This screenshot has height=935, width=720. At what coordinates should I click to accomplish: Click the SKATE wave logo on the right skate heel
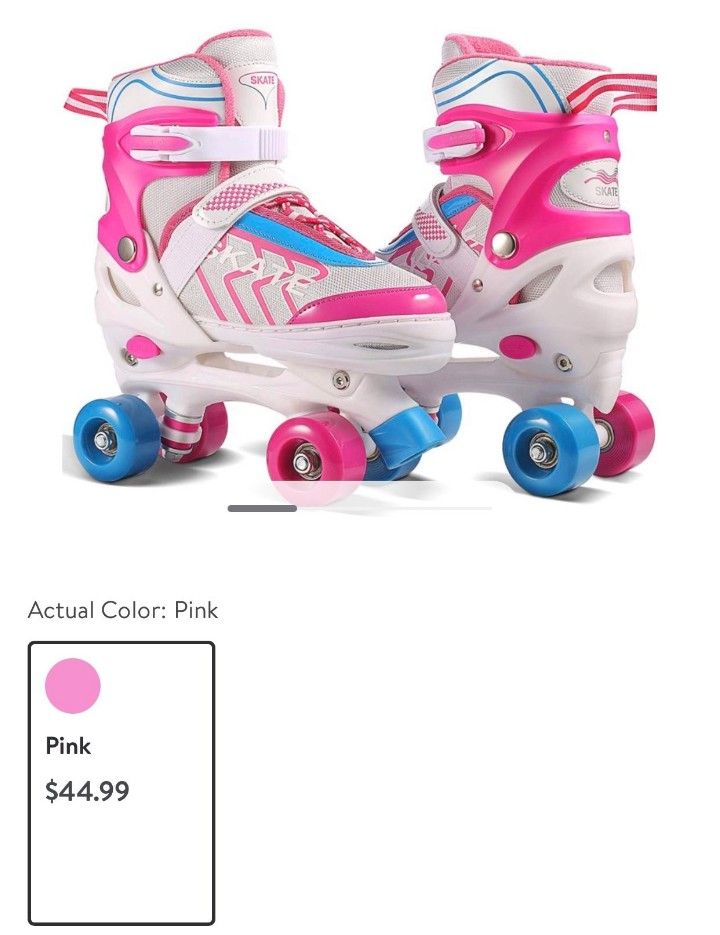pyautogui.click(x=600, y=183)
